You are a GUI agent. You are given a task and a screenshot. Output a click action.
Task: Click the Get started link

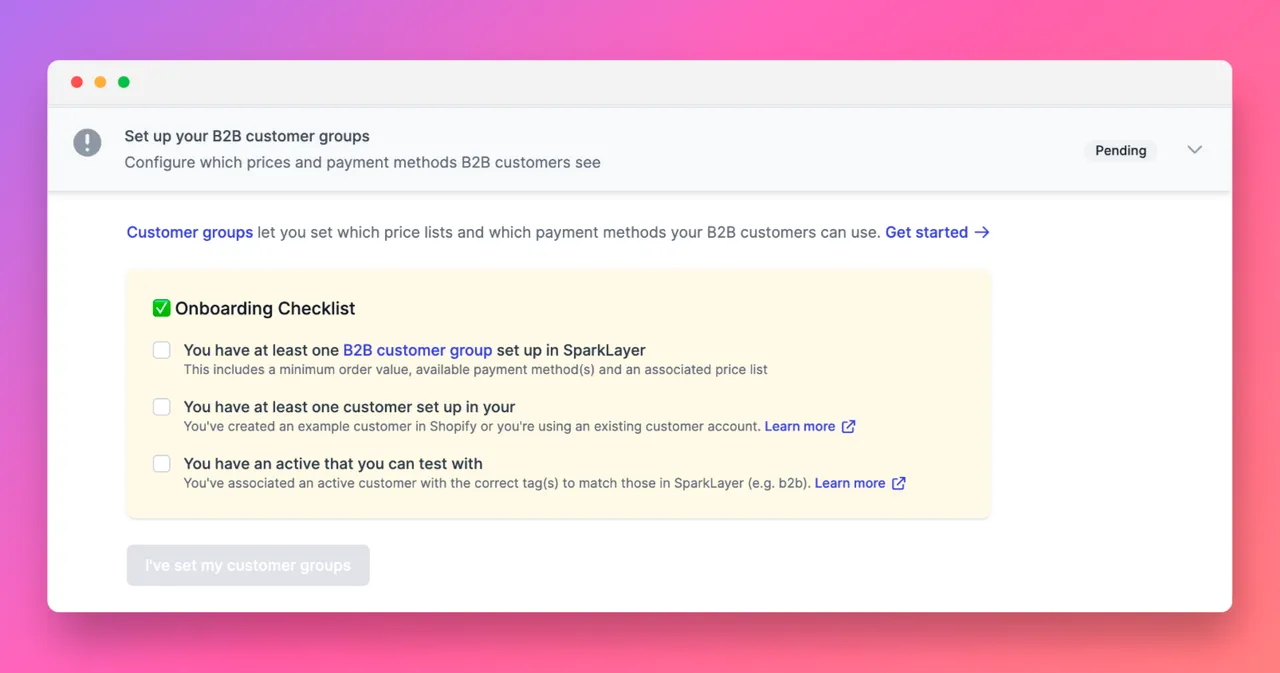coord(926,232)
